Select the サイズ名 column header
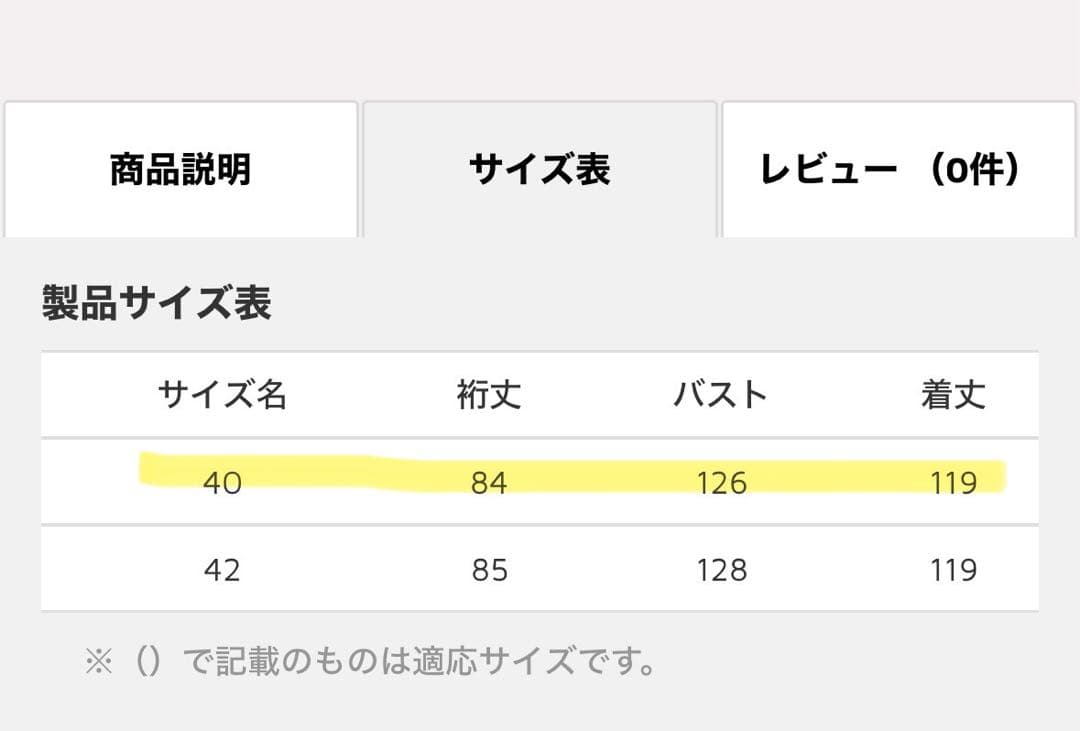The width and height of the screenshot is (1080, 731). pos(223,394)
